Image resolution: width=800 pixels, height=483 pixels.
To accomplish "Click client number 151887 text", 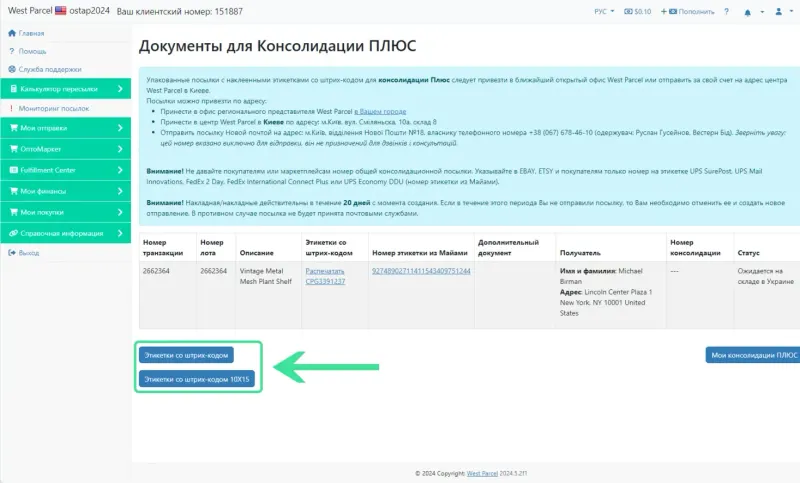I will tap(229, 11).
